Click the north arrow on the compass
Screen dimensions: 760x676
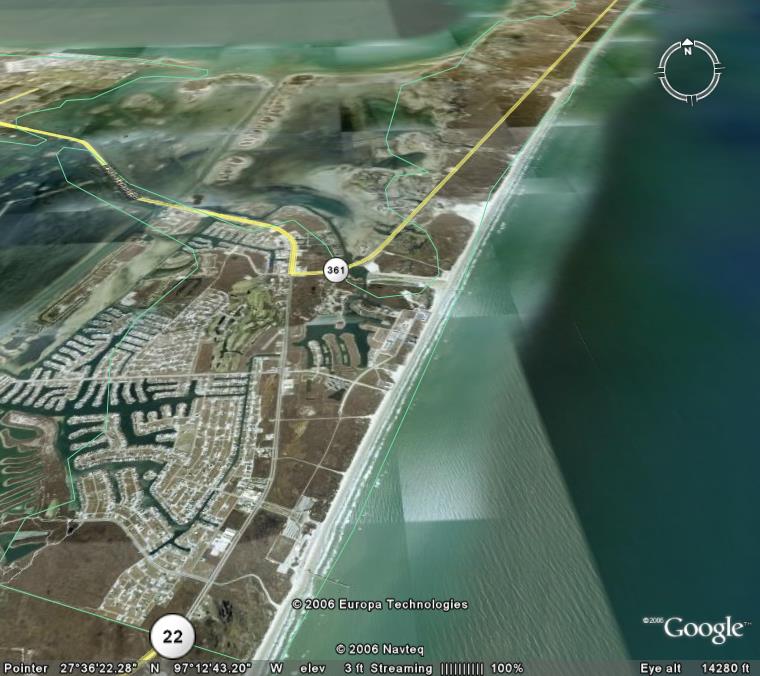click(x=688, y=46)
